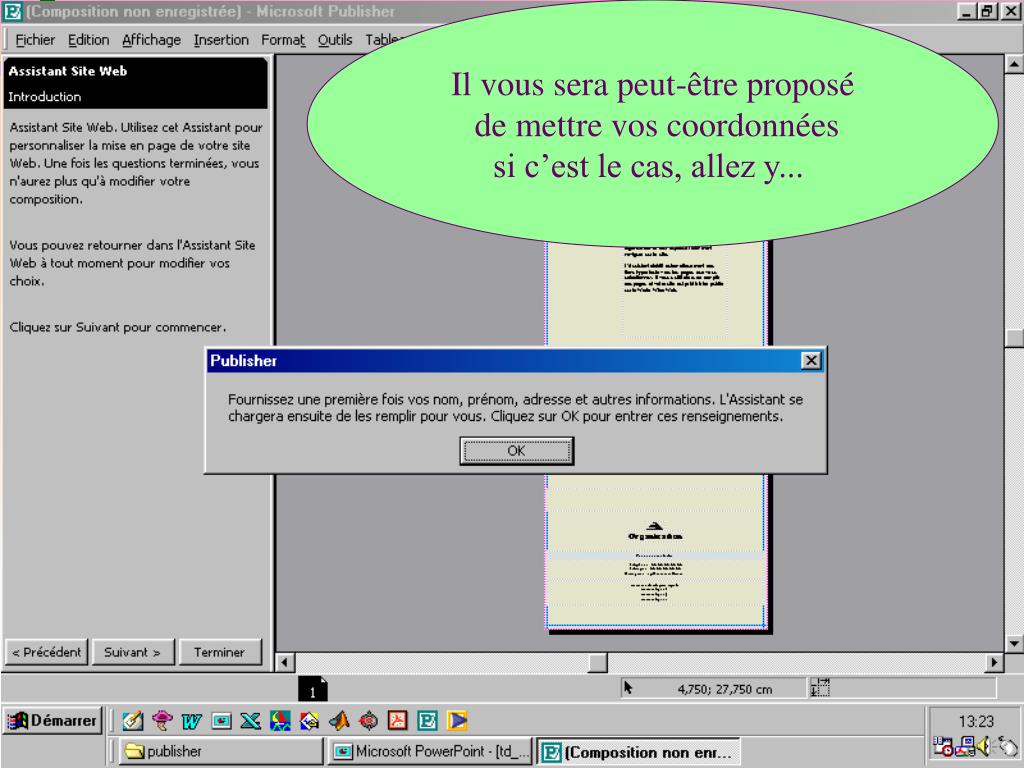Launch the media player quick launch icon
This screenshot has height=768, width=1024.
457,720
